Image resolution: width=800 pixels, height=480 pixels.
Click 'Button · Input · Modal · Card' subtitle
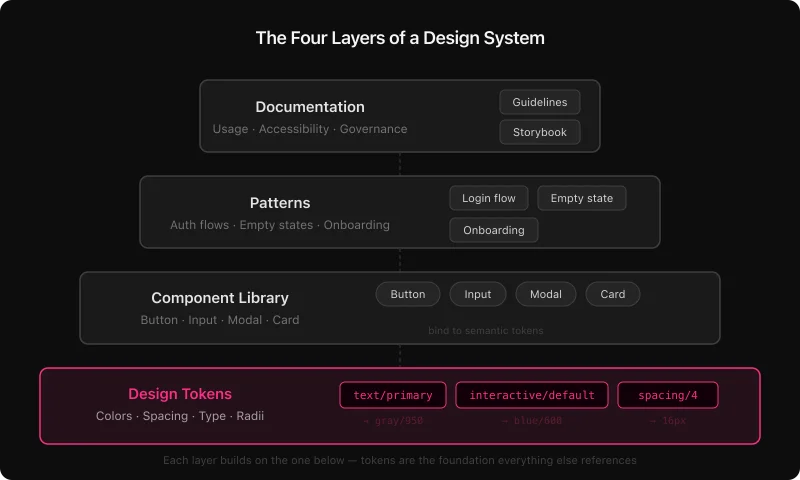tap(220, 320)
